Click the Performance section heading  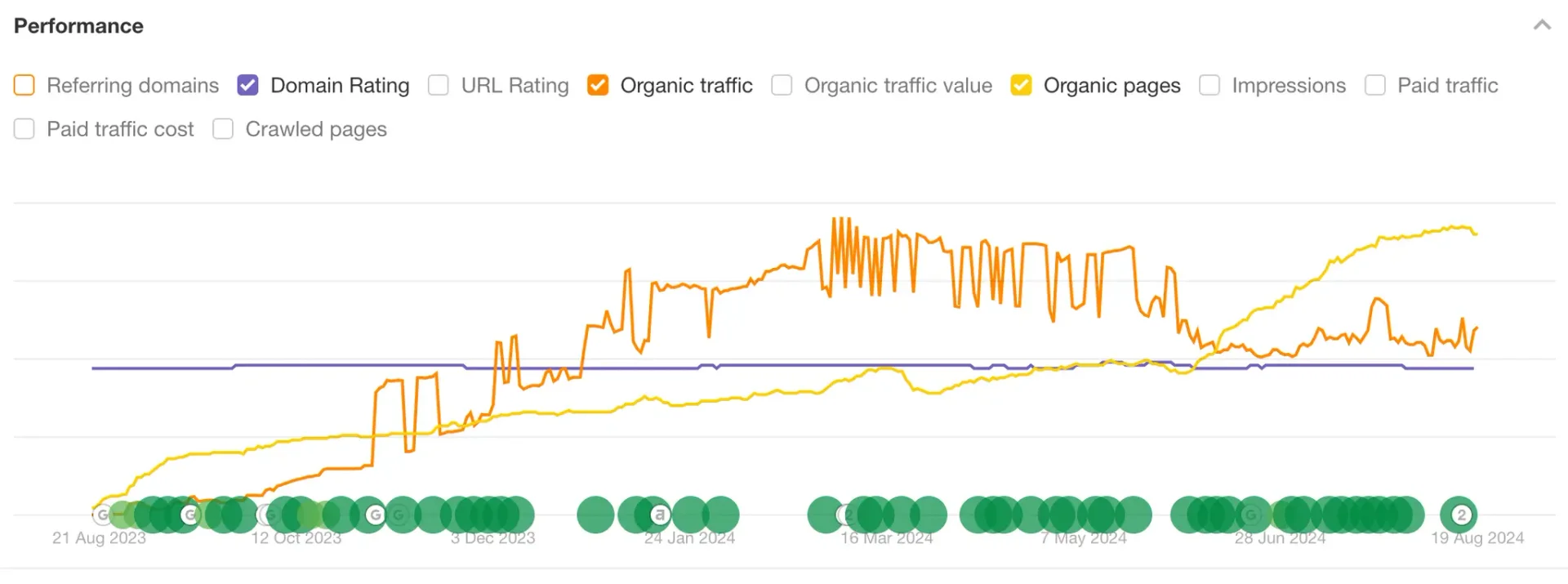[x=78, y=26]
